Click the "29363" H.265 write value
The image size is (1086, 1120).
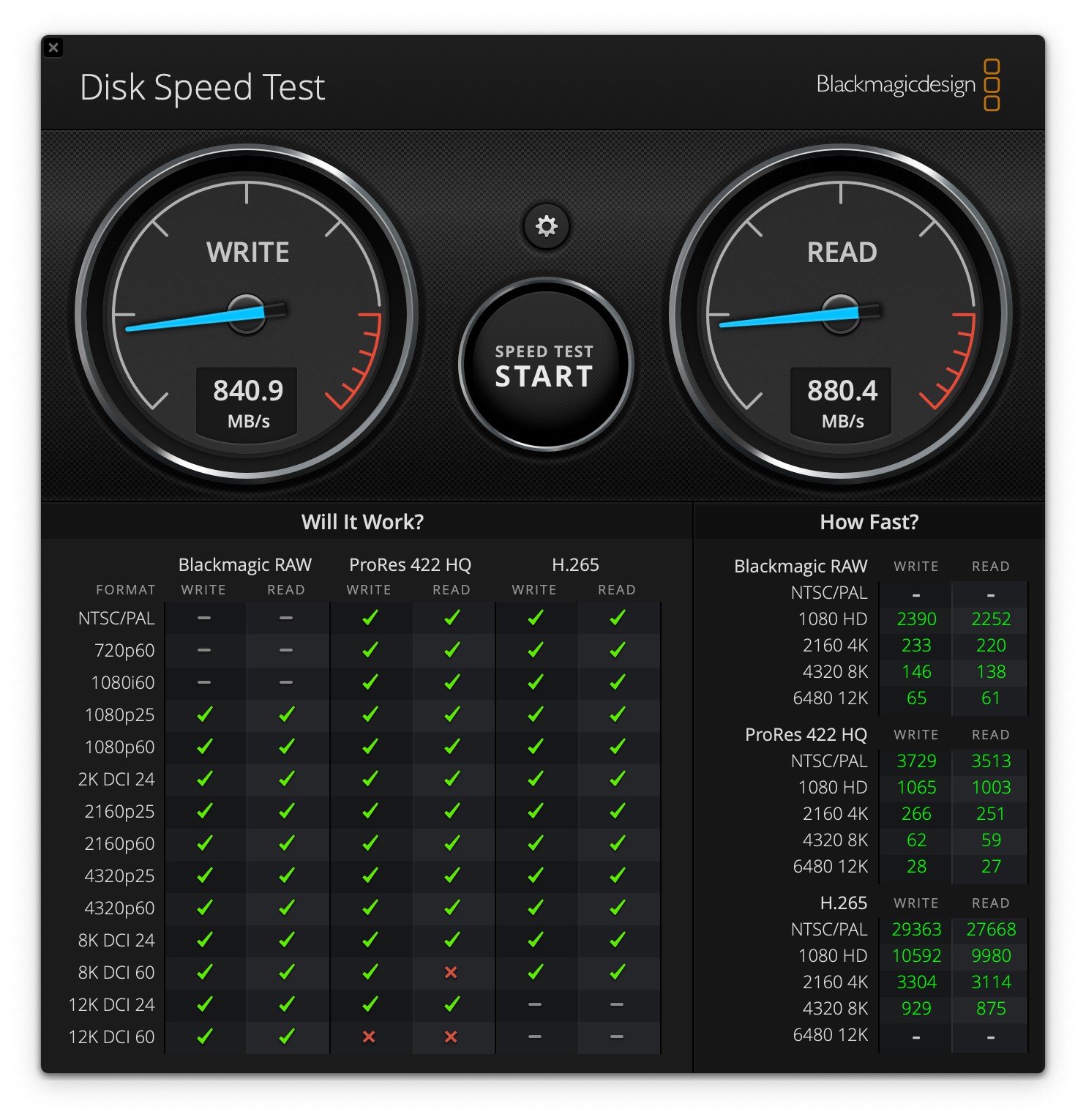(916, 930)
